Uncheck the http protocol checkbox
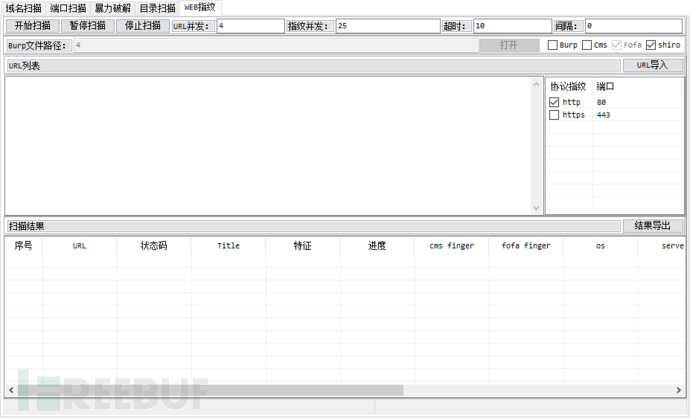The height and width of the screenshot is (418, 690). [554, 102]
